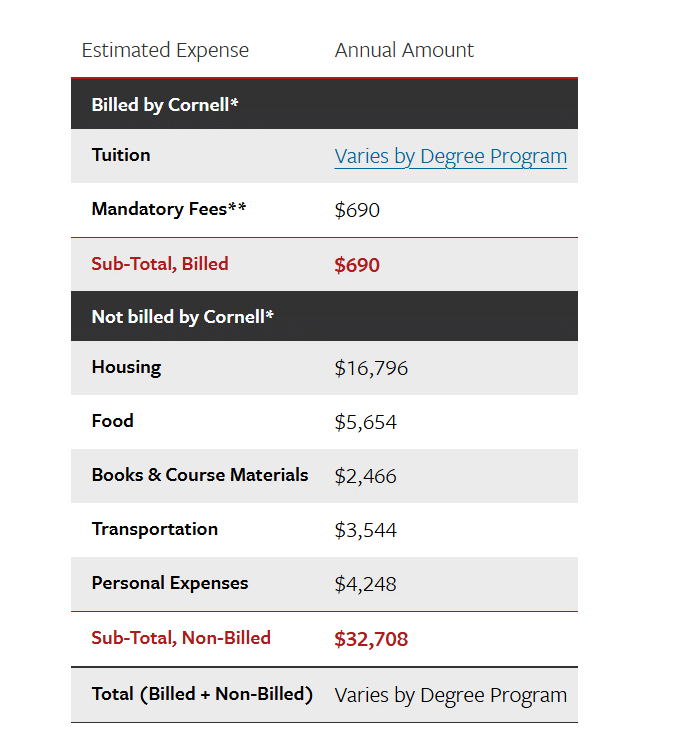The height and width of the screenshot is (743, 695).
Task: Click the Sub-Total, Non-Billed label
Action: click(181, 638)
